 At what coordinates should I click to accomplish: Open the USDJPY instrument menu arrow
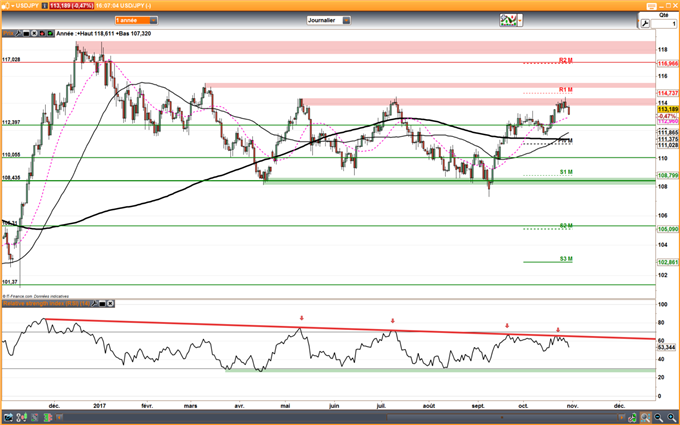click(x=13, y=6)
